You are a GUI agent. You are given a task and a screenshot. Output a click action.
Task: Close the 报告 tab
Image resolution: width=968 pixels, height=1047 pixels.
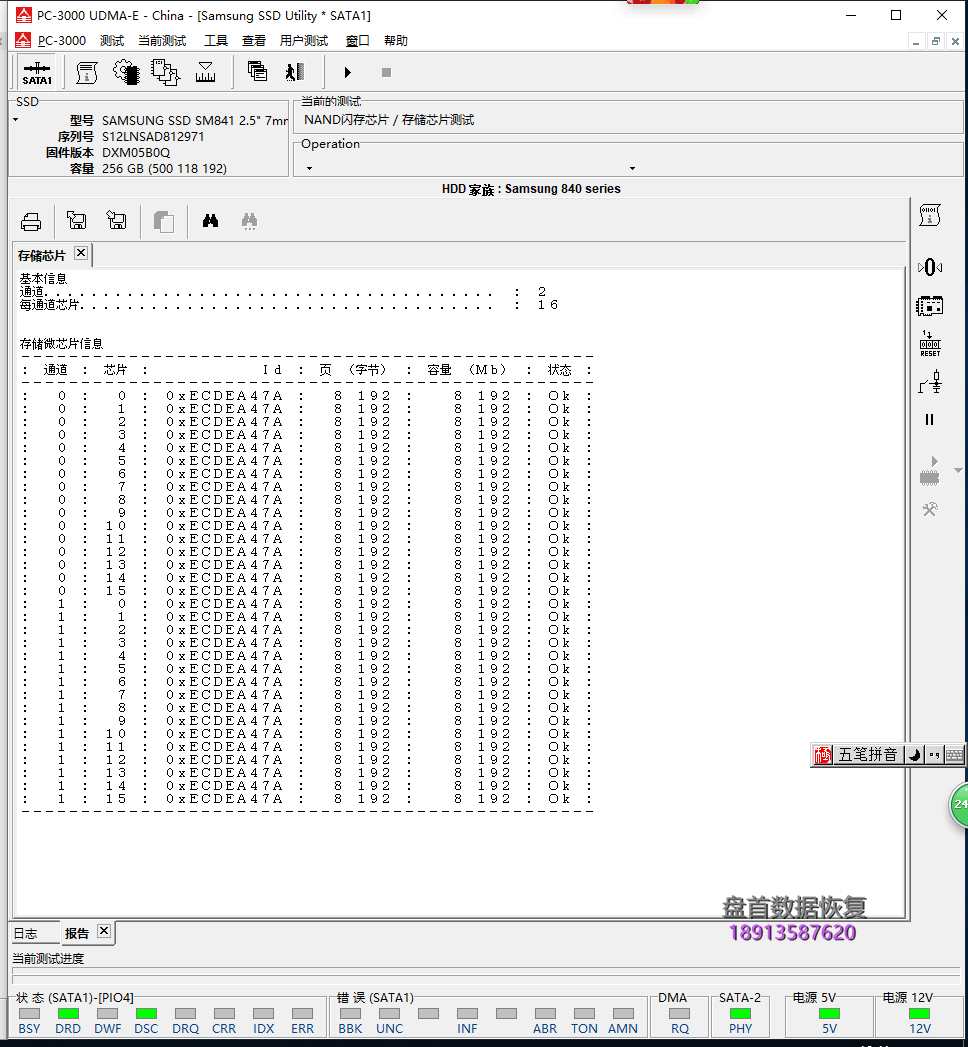pyautogui.click(x=104, y=931)
